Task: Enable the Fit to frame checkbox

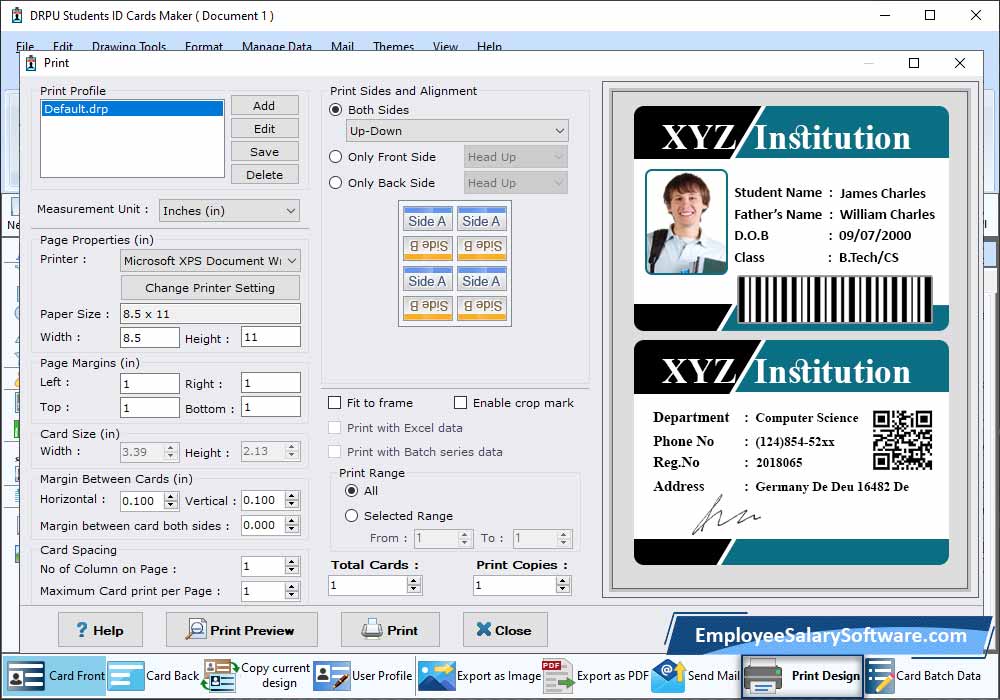Action: click(334, 403)
